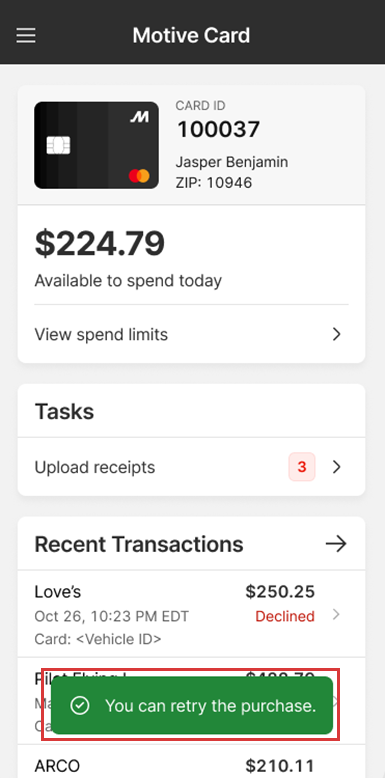Screen dimensions: 385x778
Task: Open the hamburger menu
Action: (26, 35)
